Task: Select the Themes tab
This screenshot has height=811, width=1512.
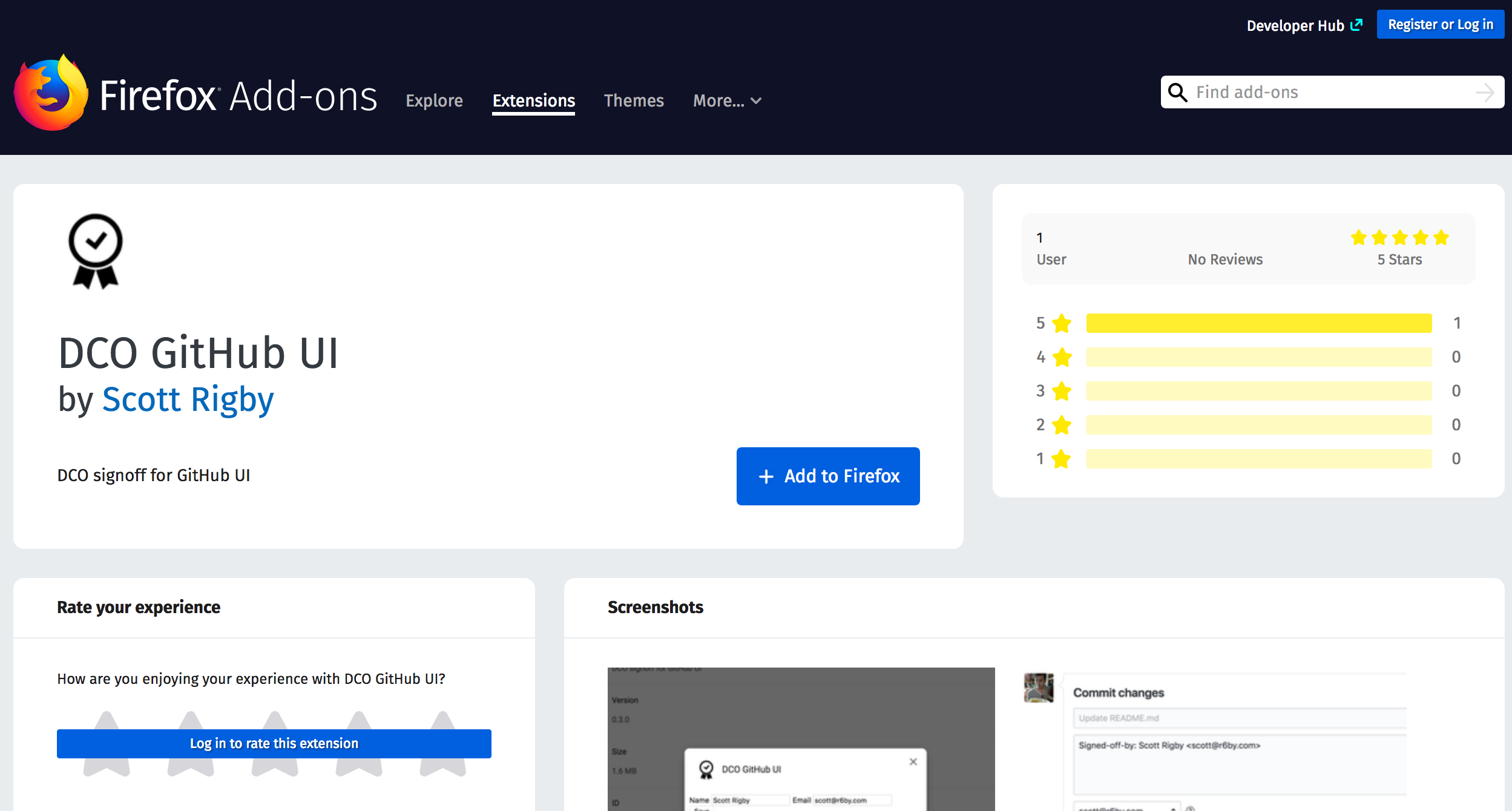Action: [x=634, y=100]
